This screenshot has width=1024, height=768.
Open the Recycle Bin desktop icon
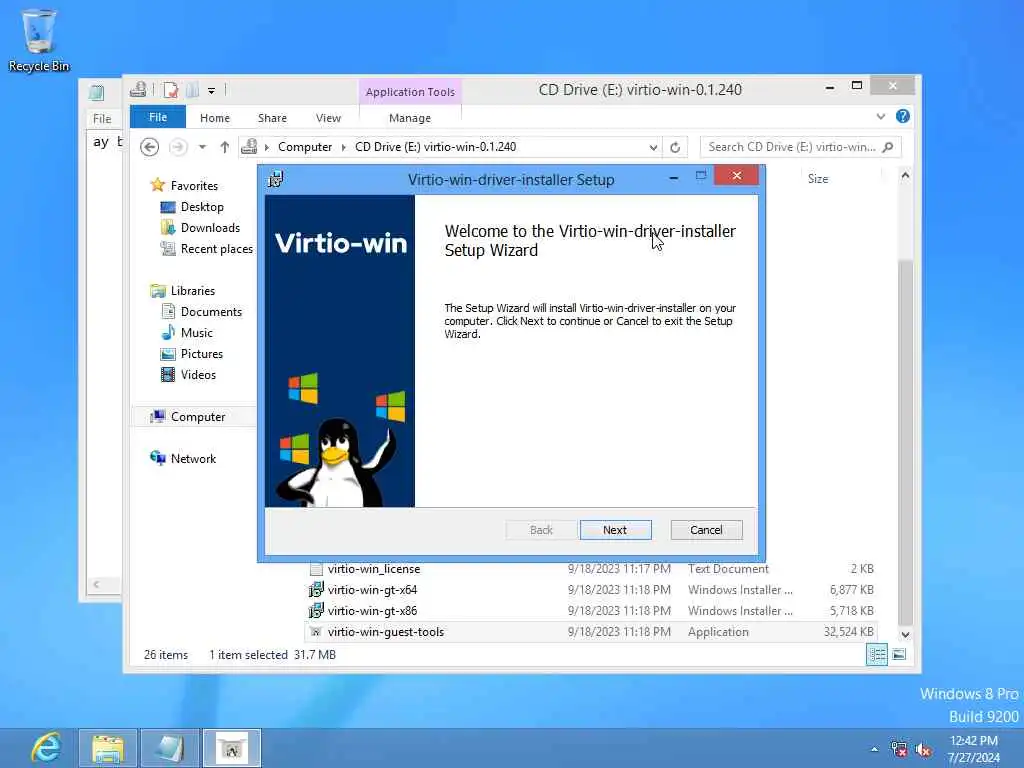click(39, 39)
